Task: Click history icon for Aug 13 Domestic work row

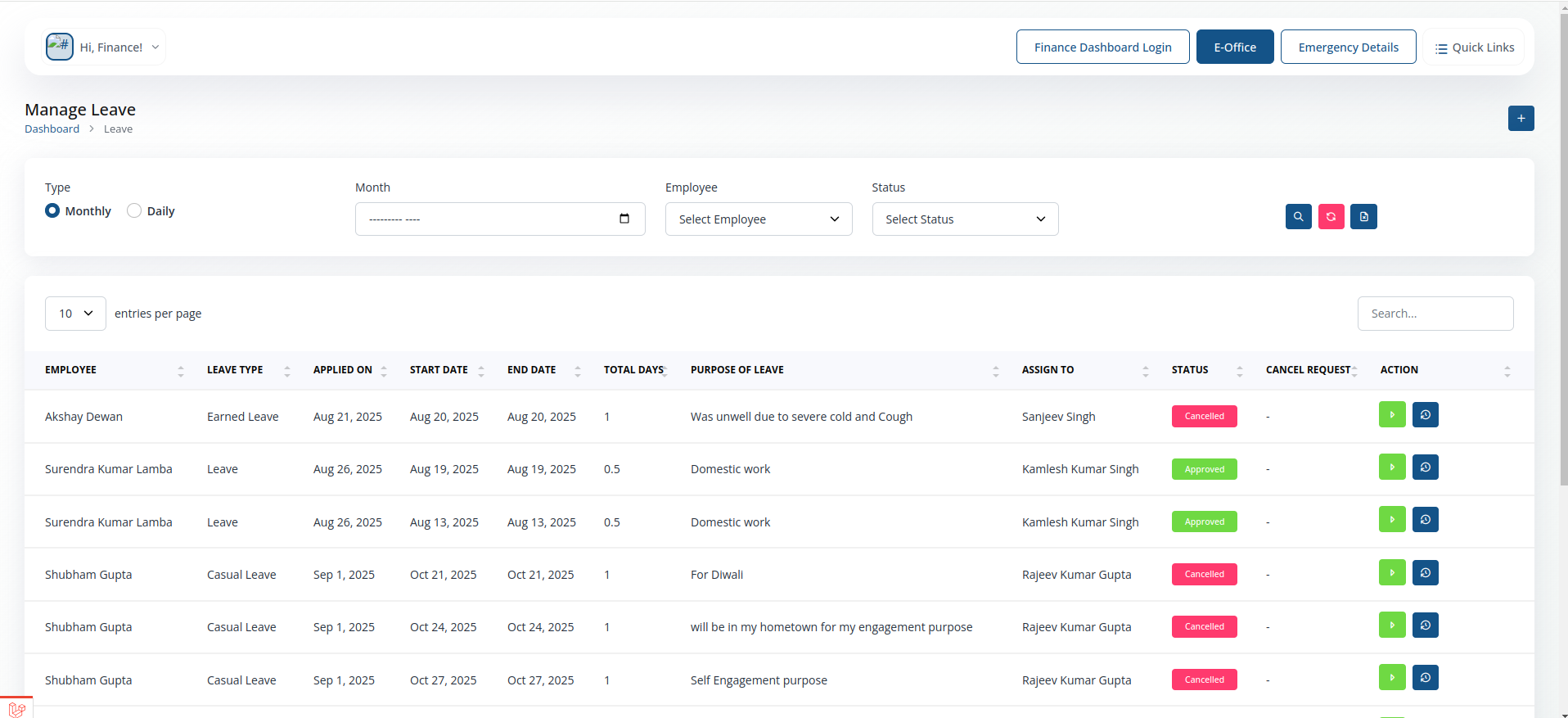Action: tap(1425, 519)
